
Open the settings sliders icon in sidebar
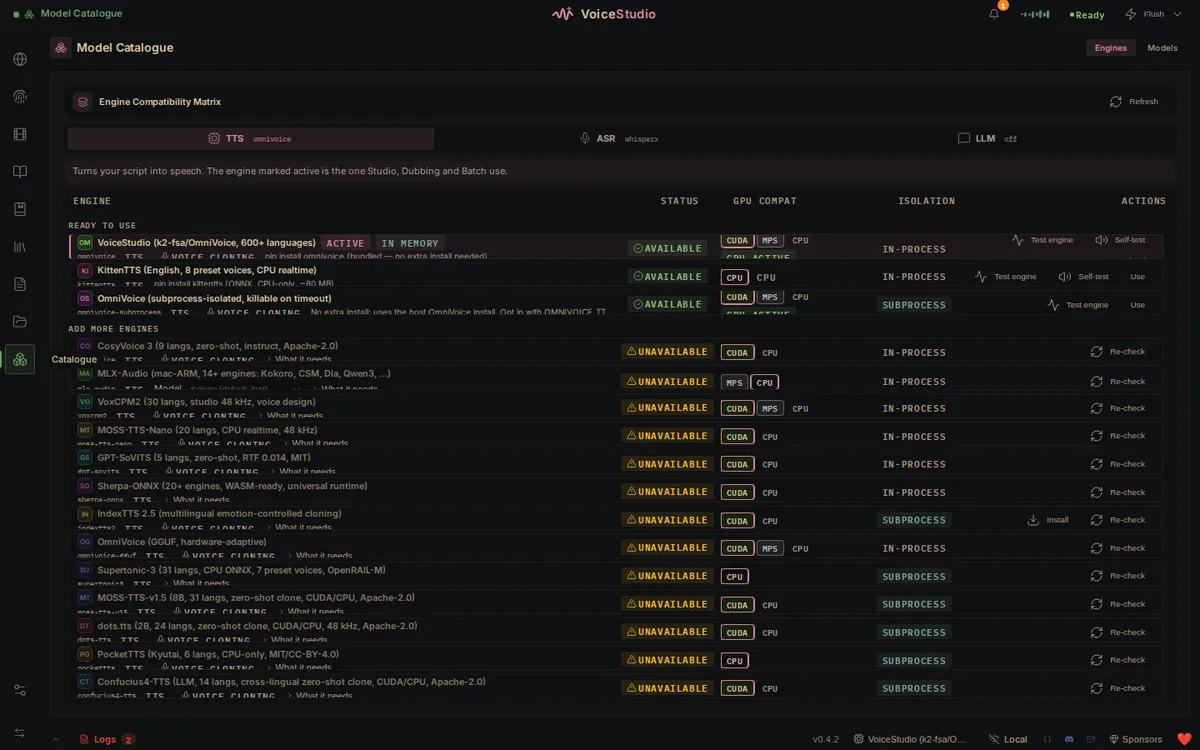coord(20,690)
